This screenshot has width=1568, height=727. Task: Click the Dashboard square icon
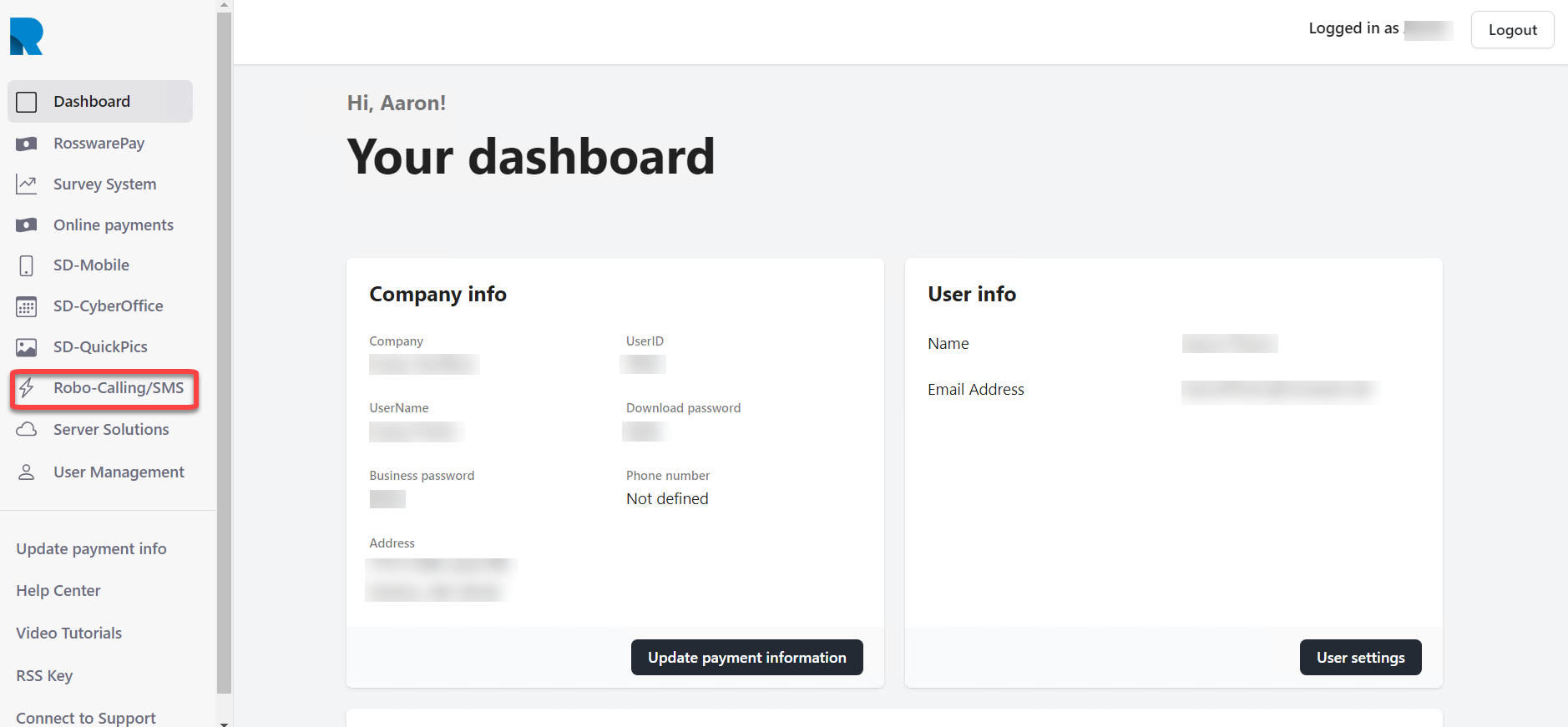coord(27,102)
